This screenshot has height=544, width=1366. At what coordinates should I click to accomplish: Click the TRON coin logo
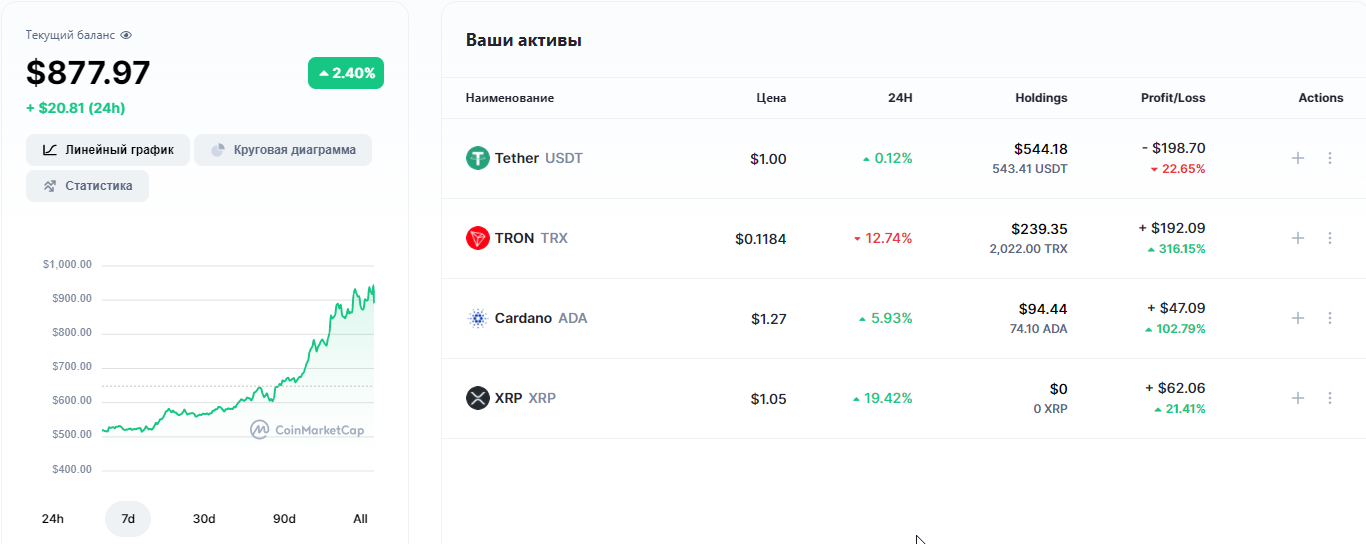click(478, 238)
